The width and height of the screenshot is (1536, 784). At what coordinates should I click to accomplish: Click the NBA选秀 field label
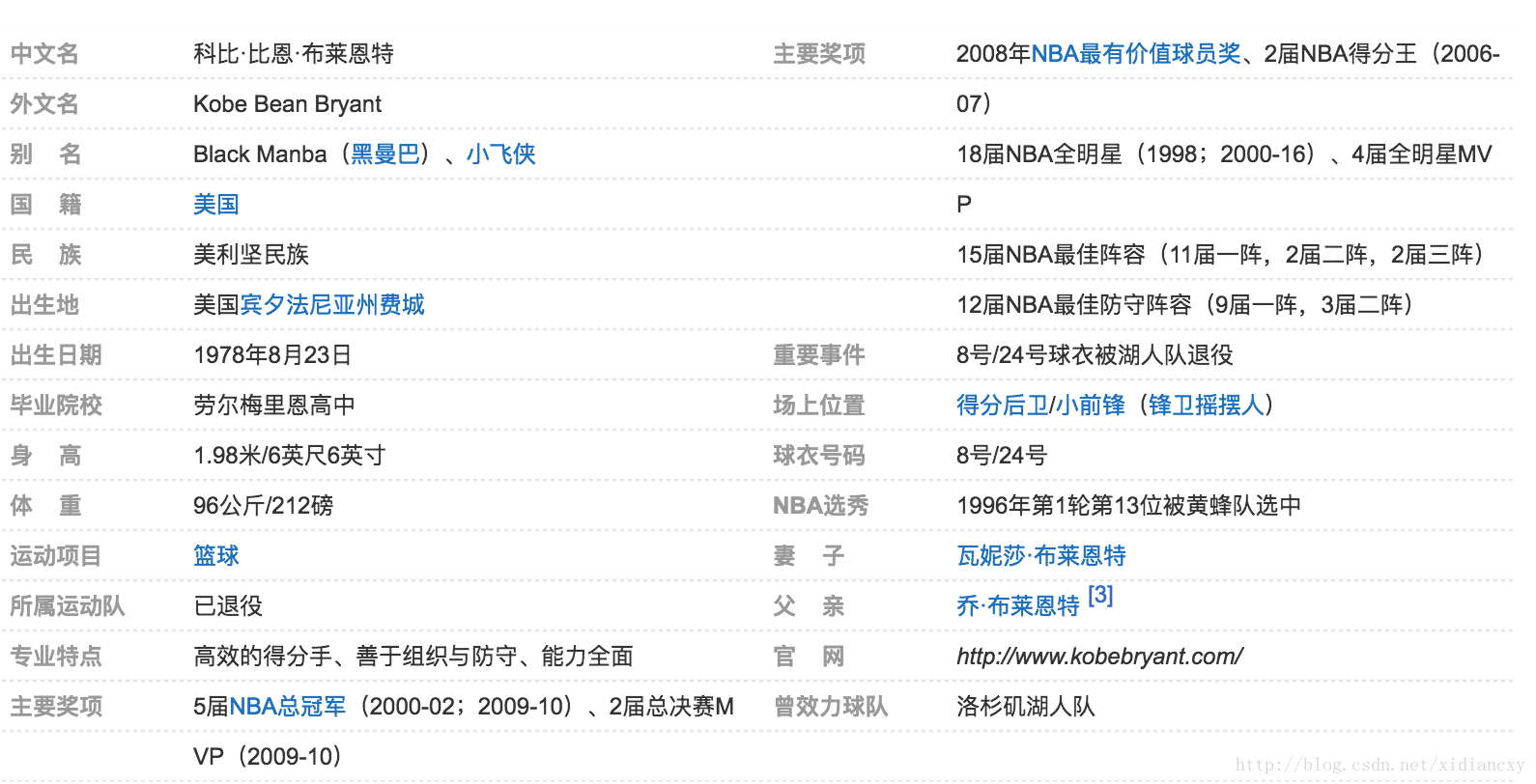pyautogui.click(x=821, y=506)
